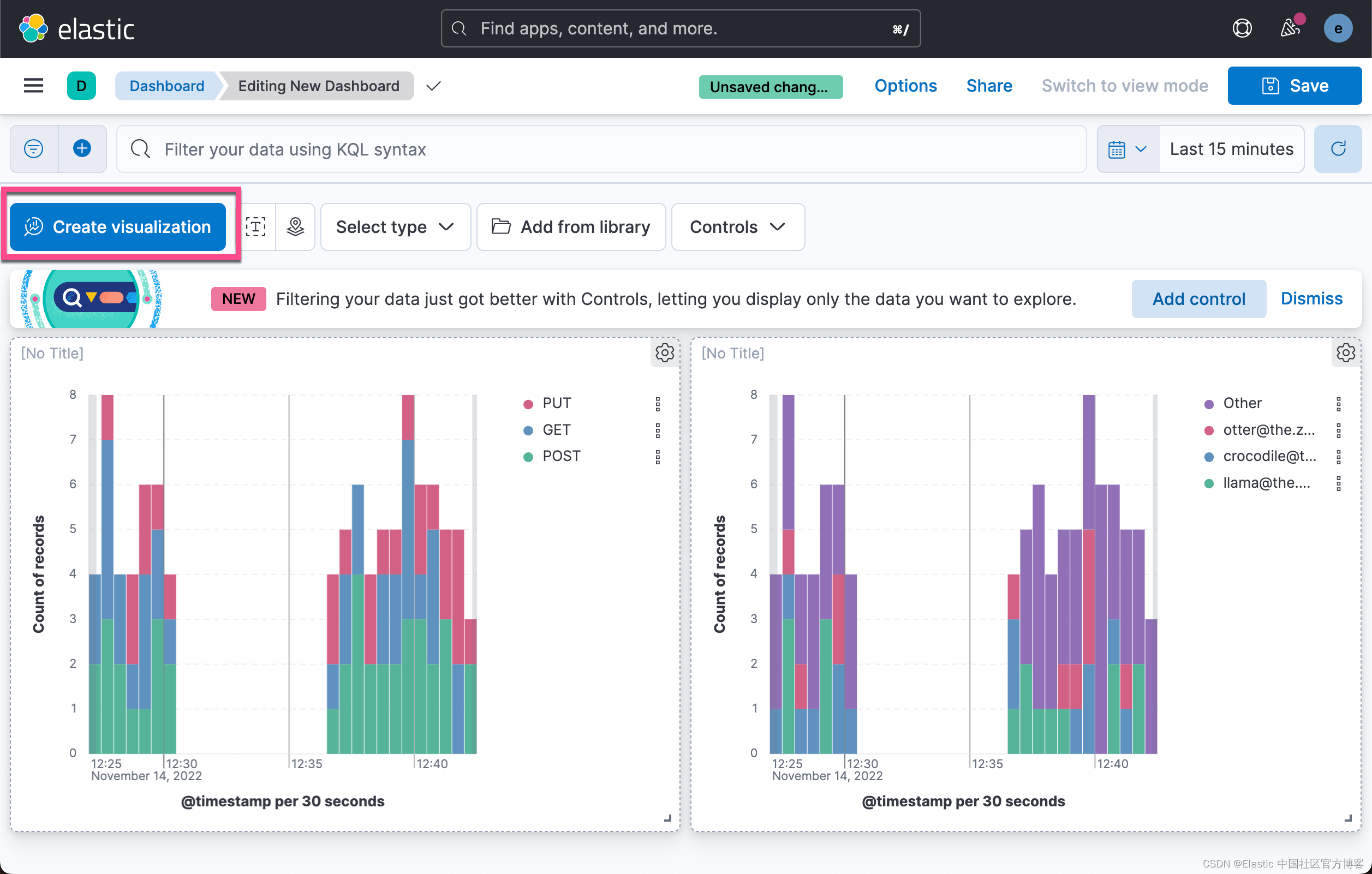Toggle the Other series legend item
The width and height of the screenshot is (1372, 874).
click(x=1242, y=403)
